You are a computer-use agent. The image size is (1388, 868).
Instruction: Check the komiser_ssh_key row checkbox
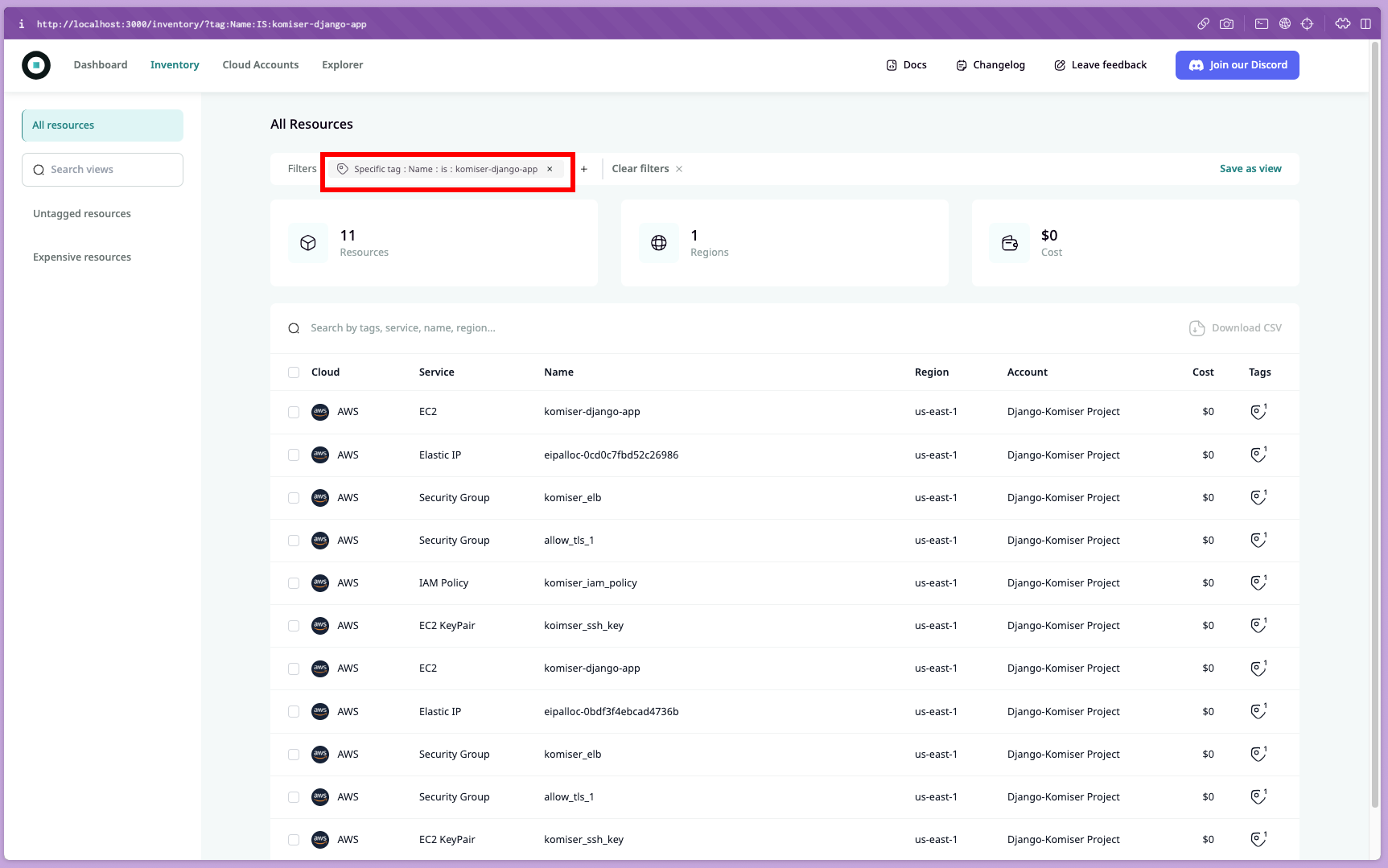[x=294, y=840]
